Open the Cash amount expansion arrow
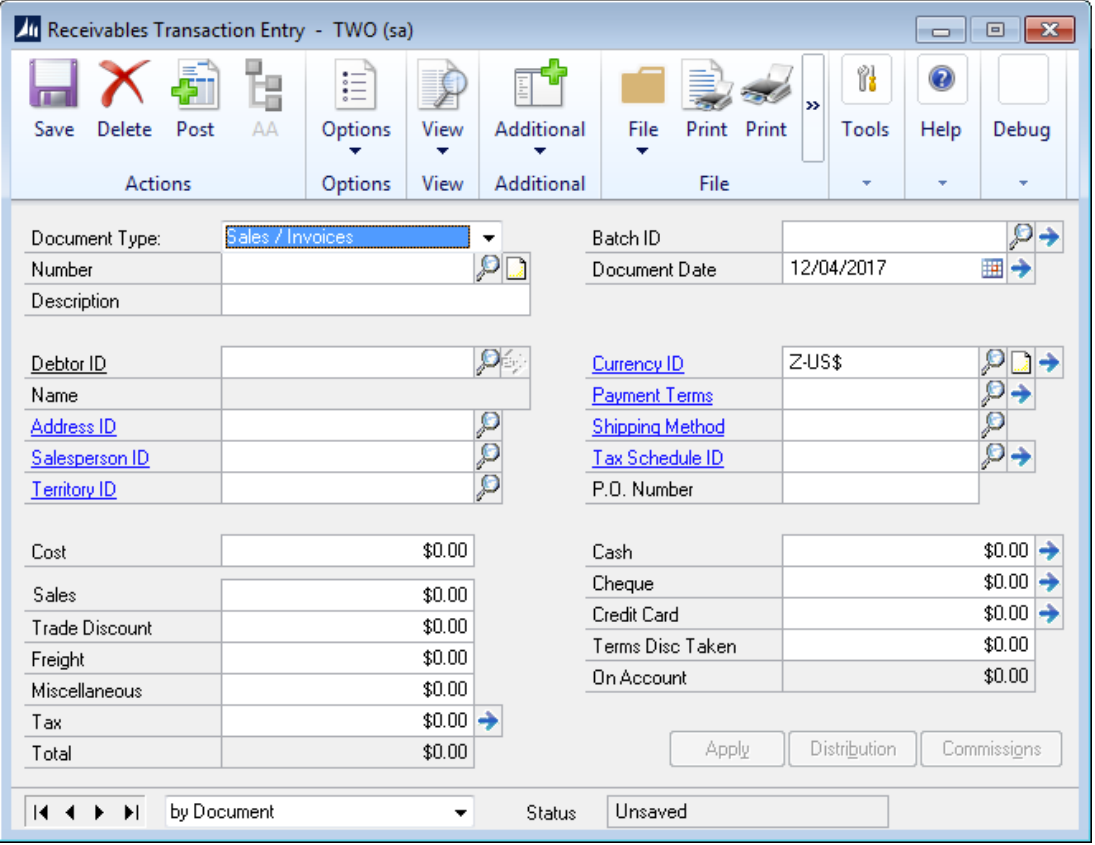The height and width of the screenshot is (845, 1095). click(1048, 550)
